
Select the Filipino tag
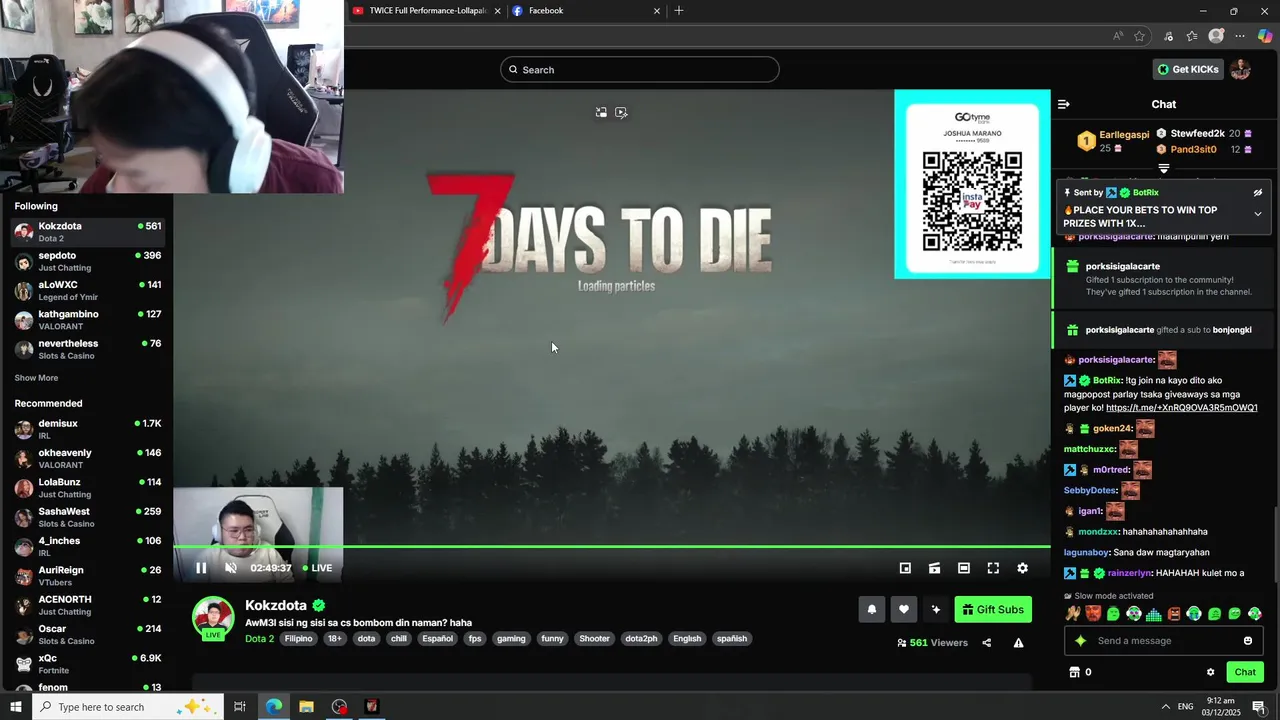(x=298, y=639)
